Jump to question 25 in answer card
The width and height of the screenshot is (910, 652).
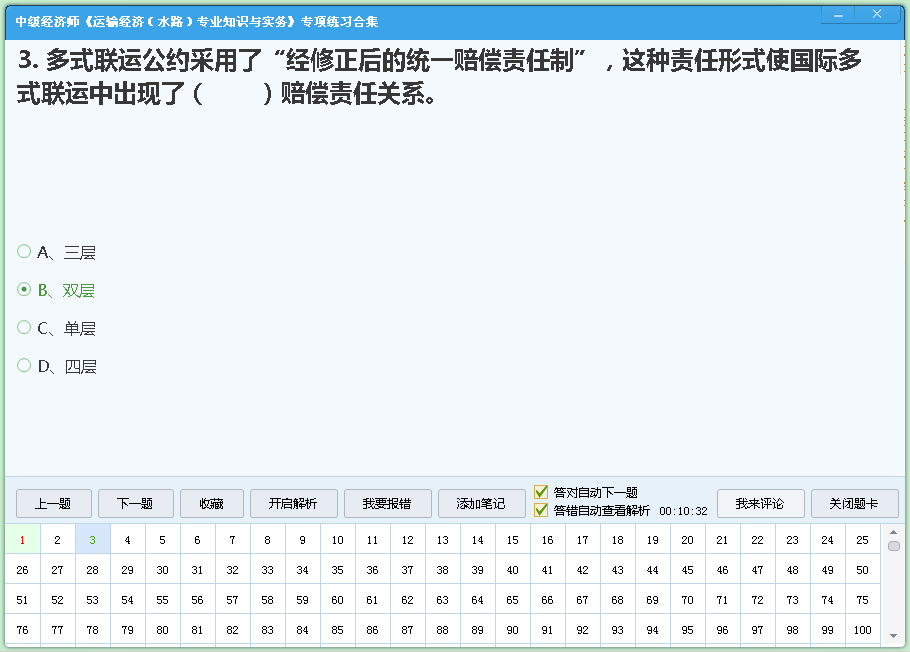tap(862, 540)
